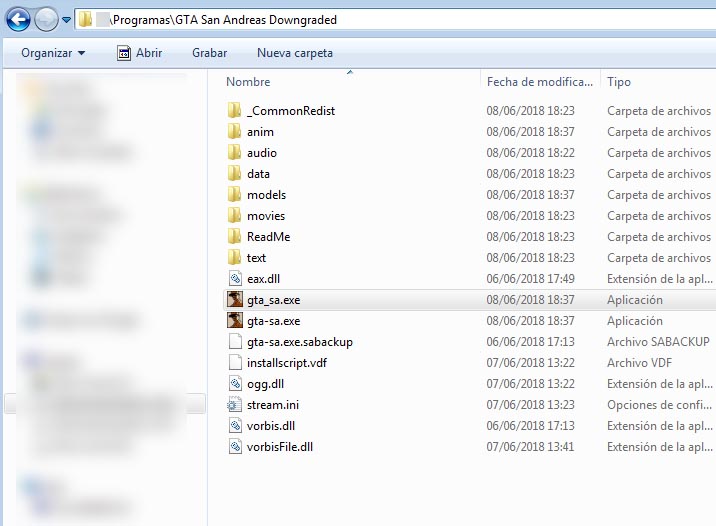Click the vorbisFile.dll file icon
Viewport: 716px width, 526px height.
tap(235, 447)
